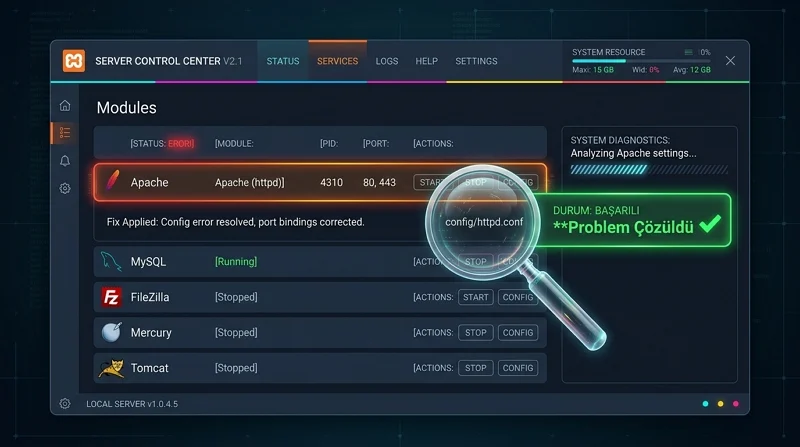Click the orange Server Control Center logo
Image resolution: width=800 pixels, height=447 pixels.
point(74,61)
